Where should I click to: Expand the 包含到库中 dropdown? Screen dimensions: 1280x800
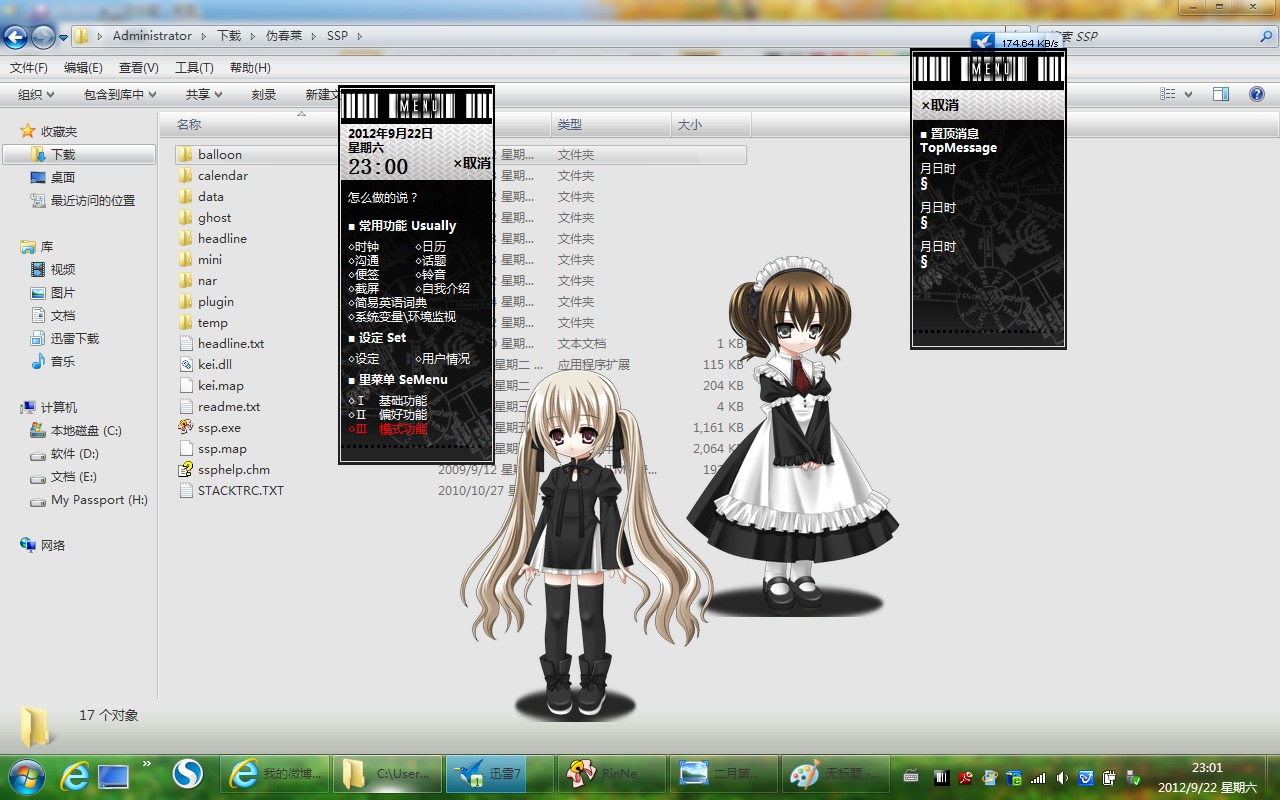[120, 94]
